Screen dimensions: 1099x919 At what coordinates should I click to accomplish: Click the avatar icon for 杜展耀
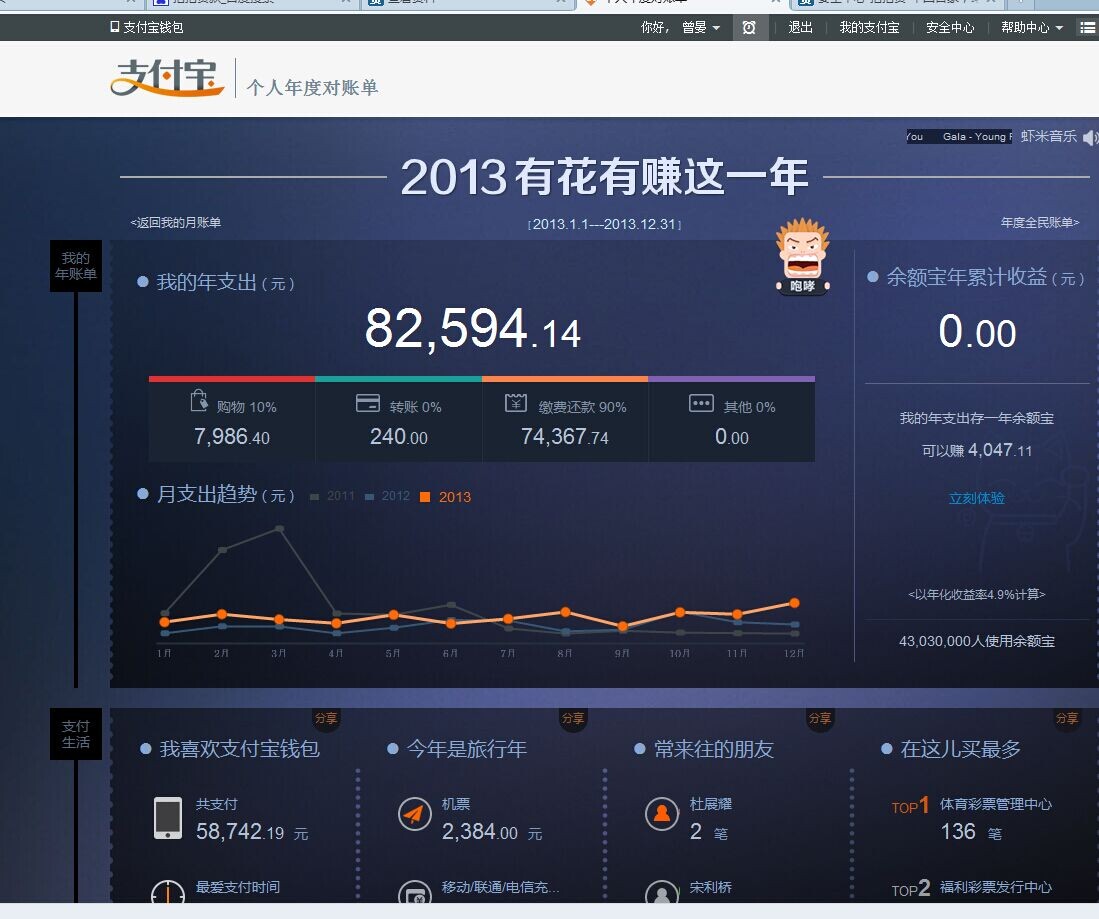[x=662, y=814]
